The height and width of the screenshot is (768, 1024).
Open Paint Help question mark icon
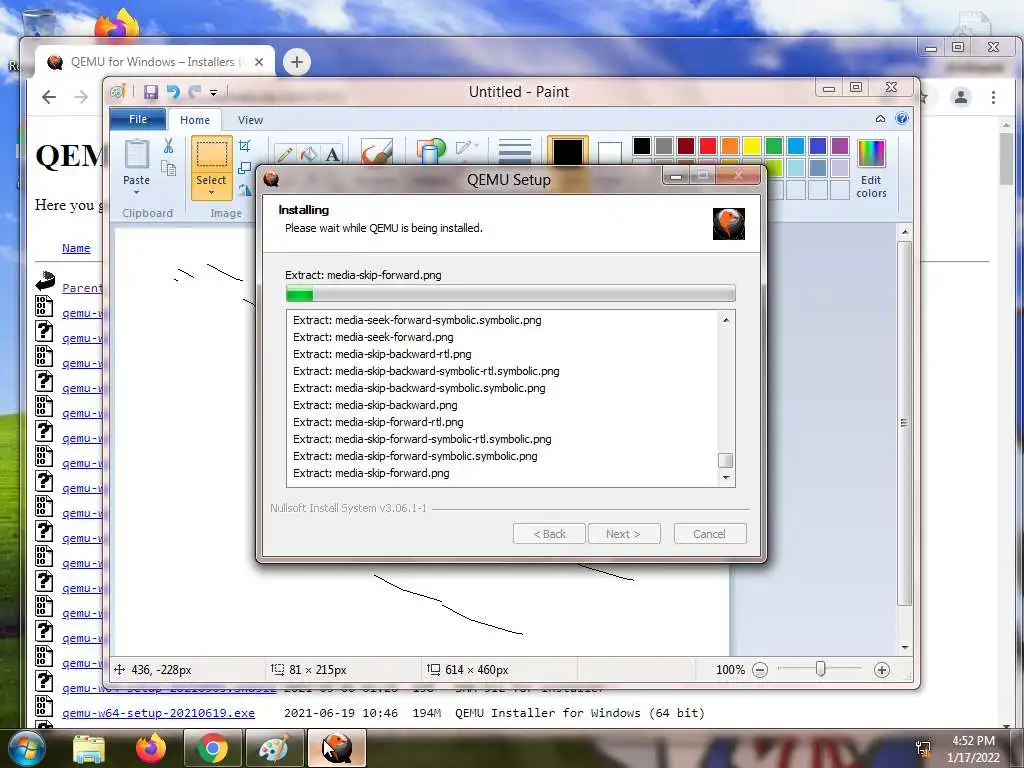point(902,118)
